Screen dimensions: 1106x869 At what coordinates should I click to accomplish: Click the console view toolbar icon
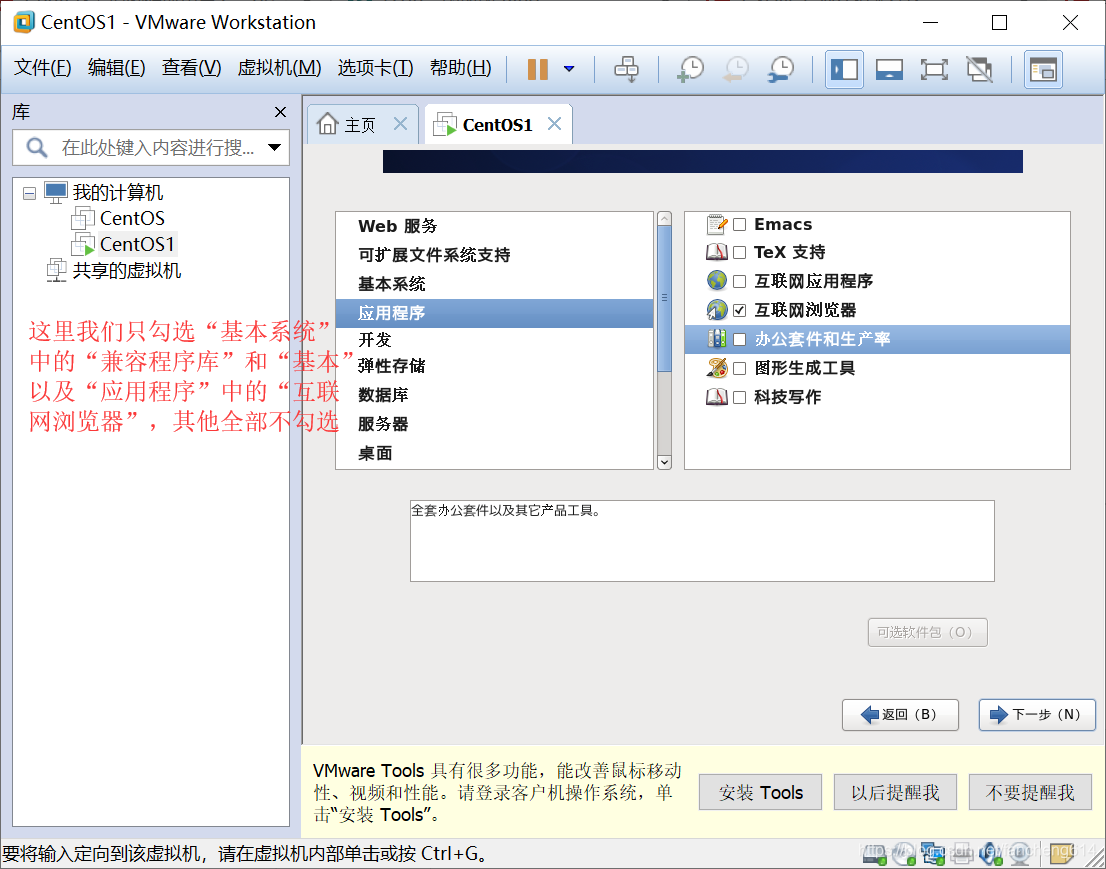(x=889, y=69)
